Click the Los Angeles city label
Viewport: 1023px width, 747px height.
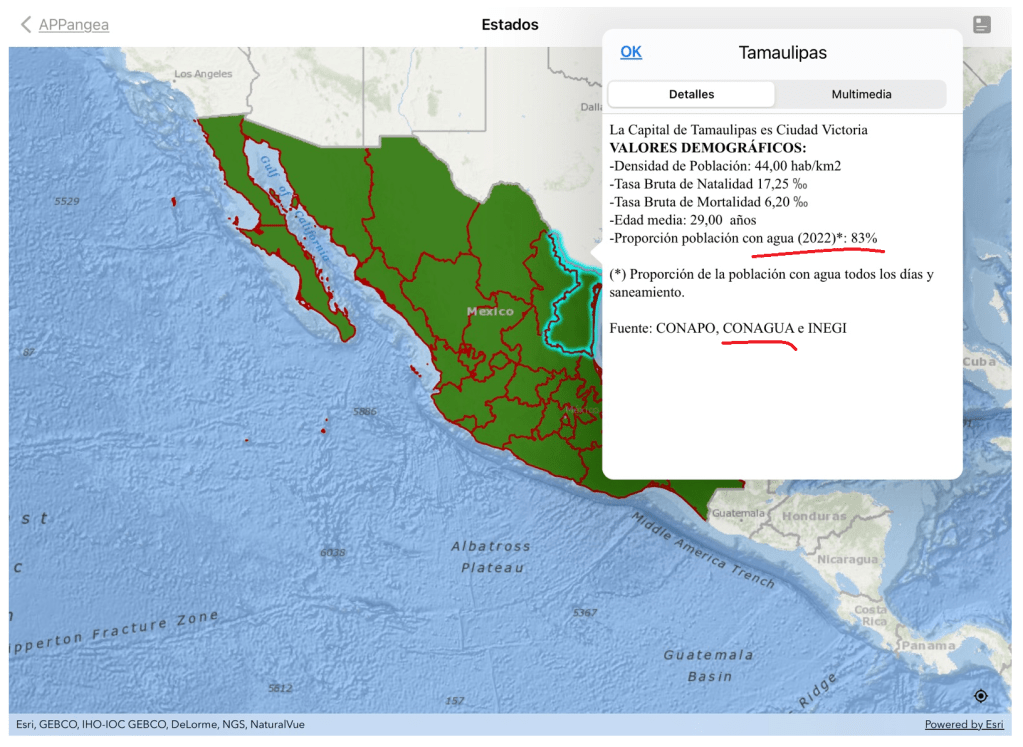[x=203, y=74]
